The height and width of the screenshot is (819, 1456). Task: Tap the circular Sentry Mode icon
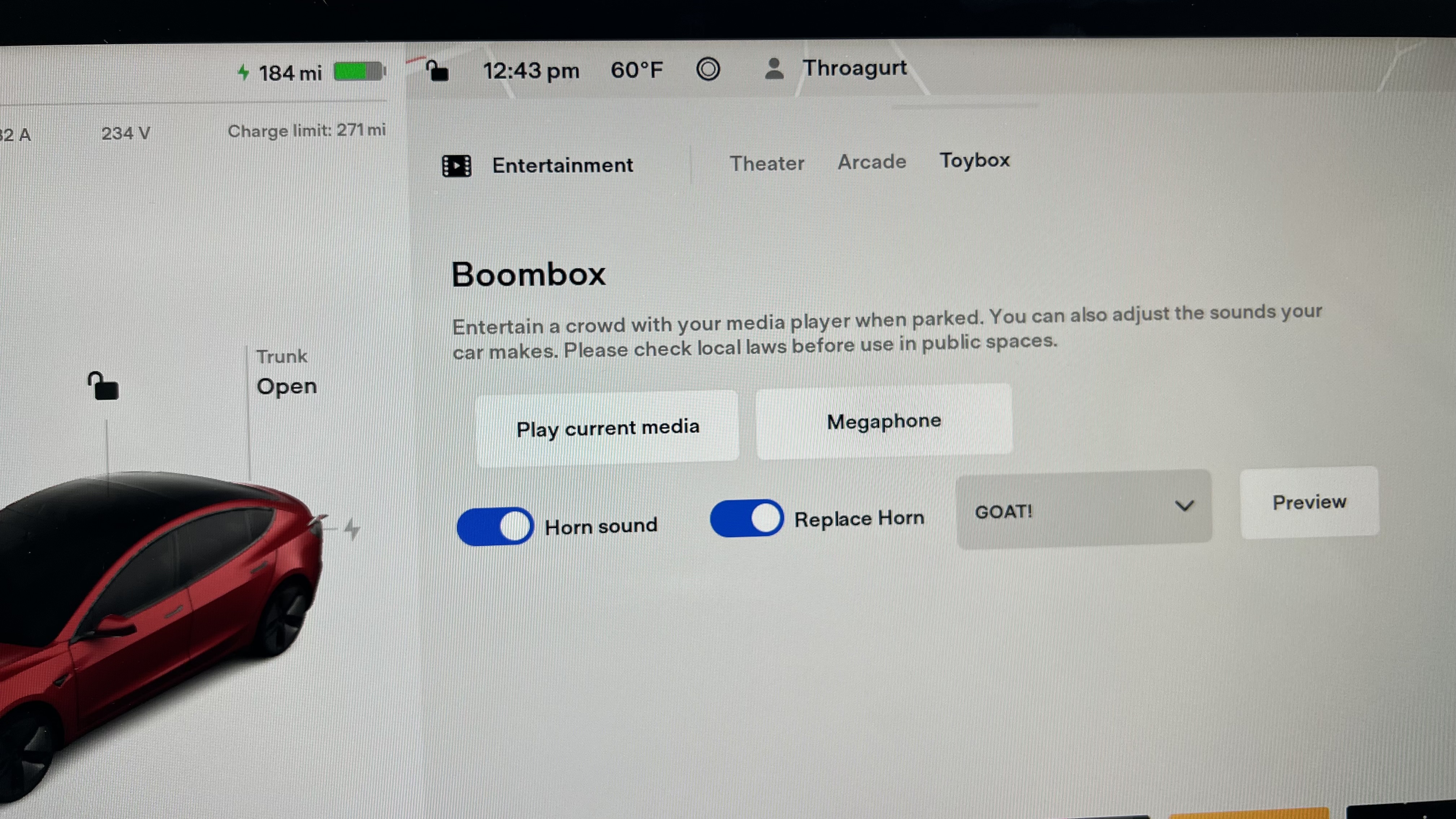708,70
